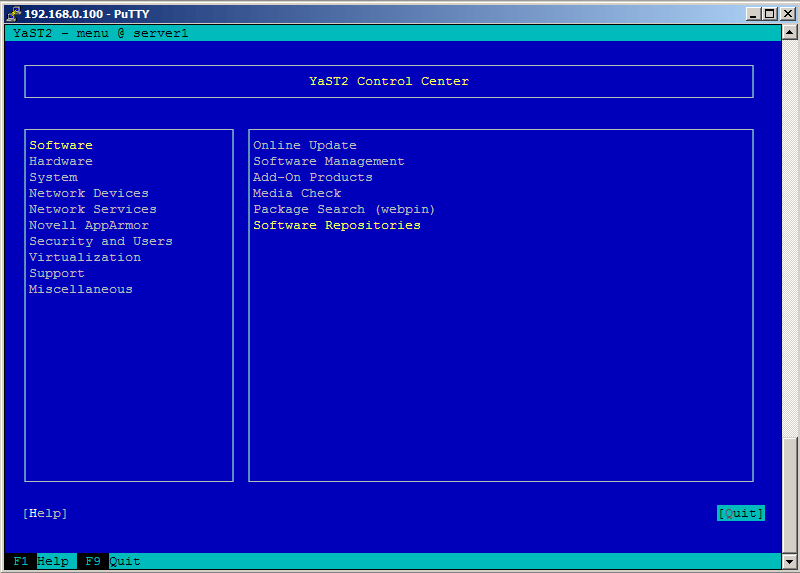Open the System category
The image size is (800, 573).
tap(54, 178)
